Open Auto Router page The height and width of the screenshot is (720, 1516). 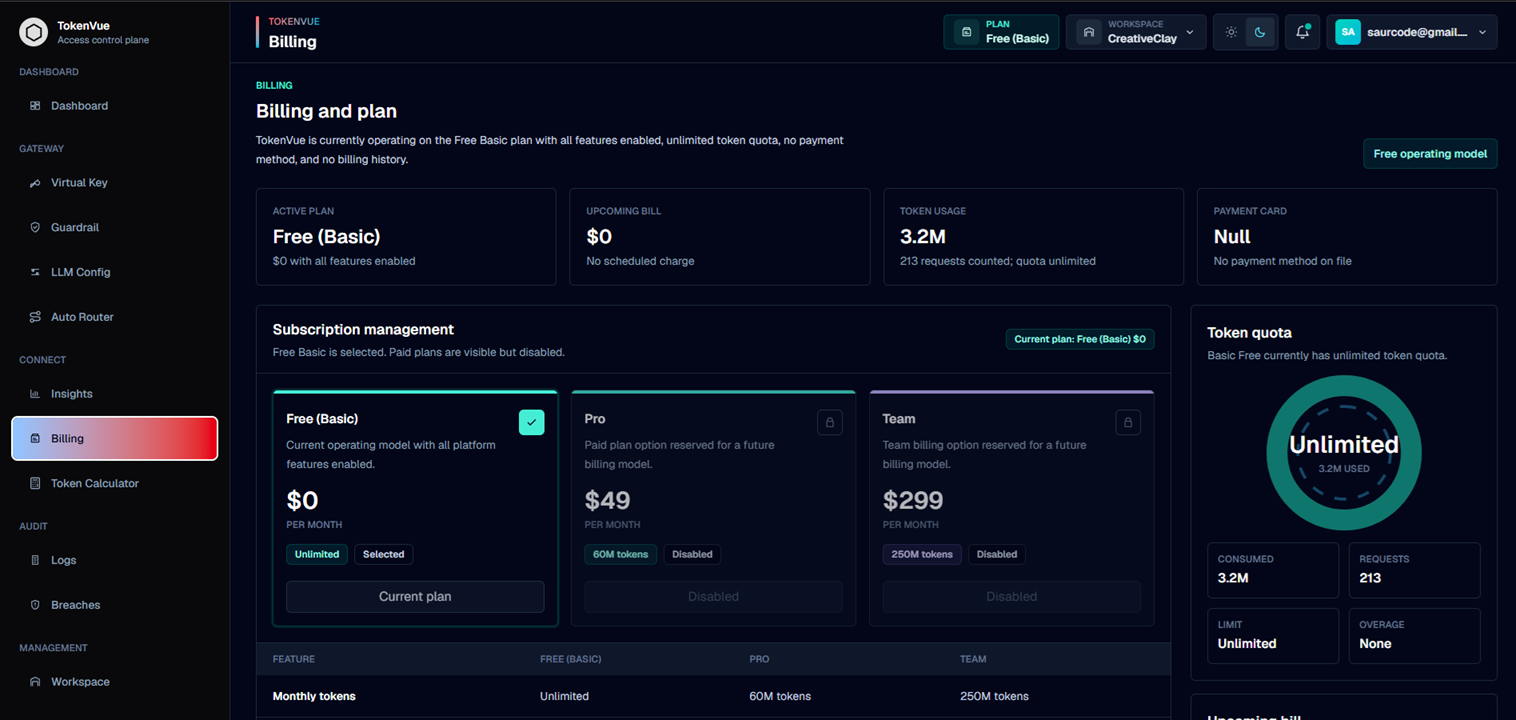coord(114,317)
